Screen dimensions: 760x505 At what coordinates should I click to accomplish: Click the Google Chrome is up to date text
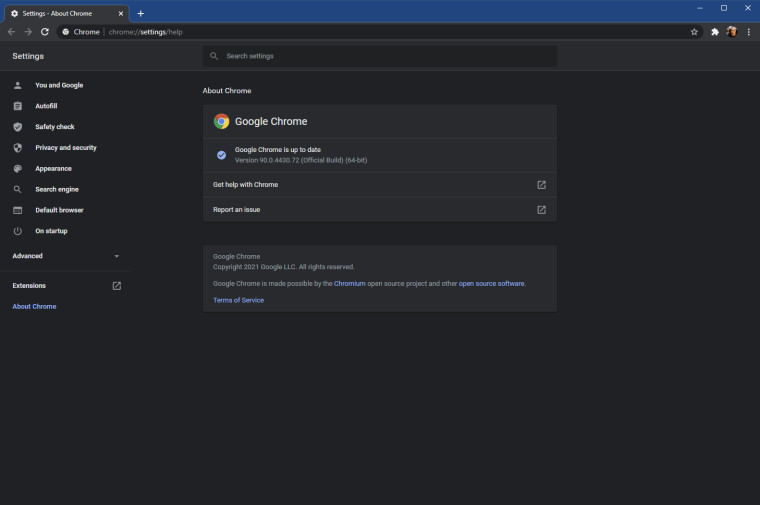[x=278, y=150]
